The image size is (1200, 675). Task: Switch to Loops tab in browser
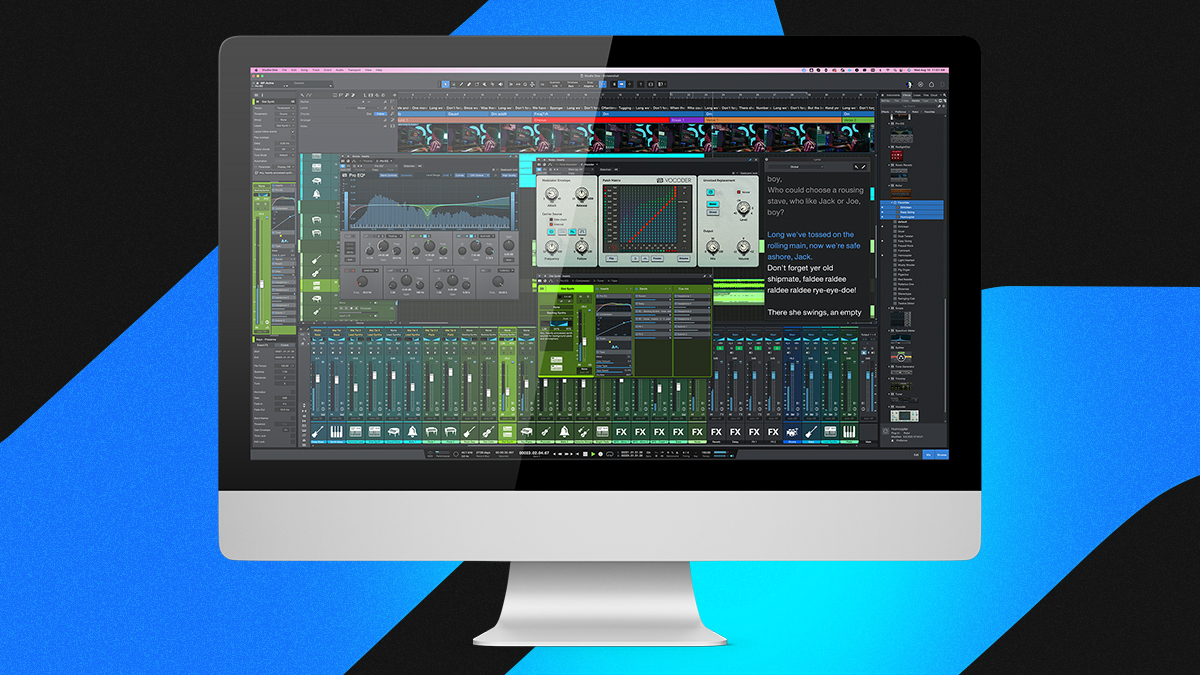tap(917, 95)
